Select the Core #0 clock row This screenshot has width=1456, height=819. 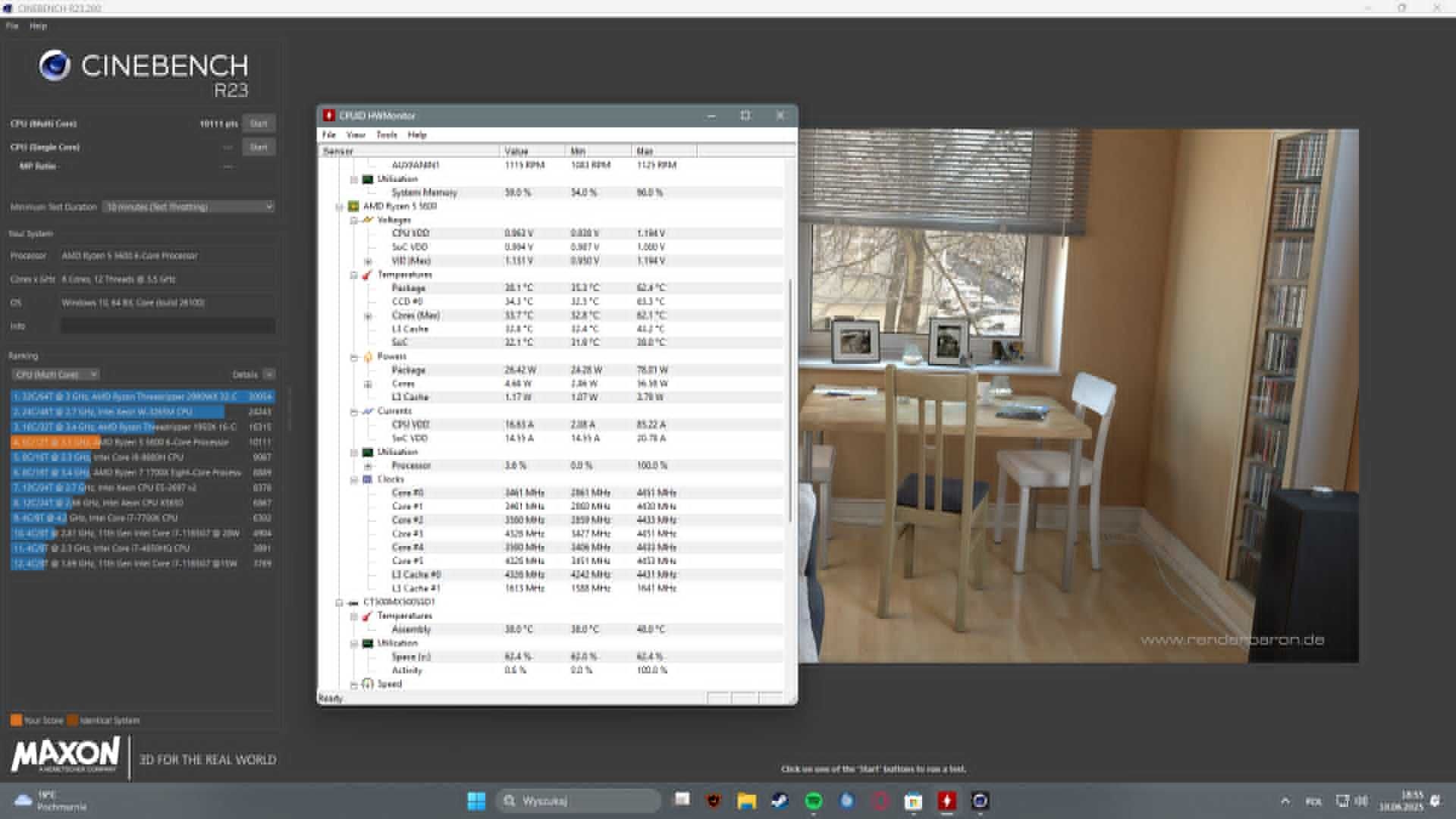(x=552, y=493)
